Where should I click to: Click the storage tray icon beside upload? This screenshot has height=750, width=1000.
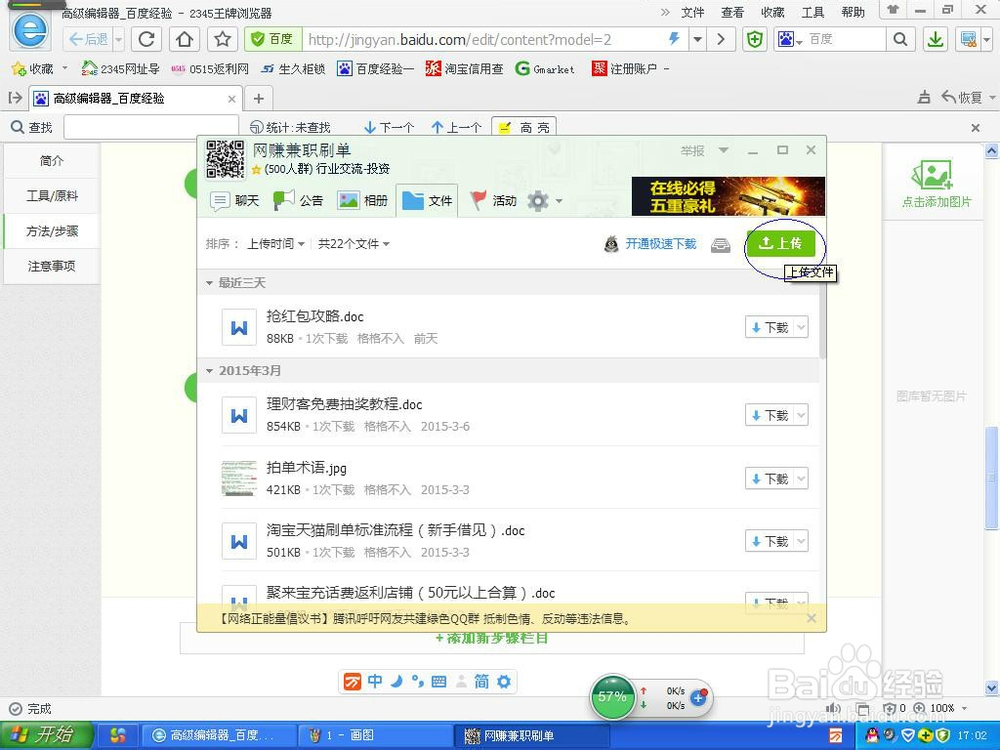click(721, 245)
